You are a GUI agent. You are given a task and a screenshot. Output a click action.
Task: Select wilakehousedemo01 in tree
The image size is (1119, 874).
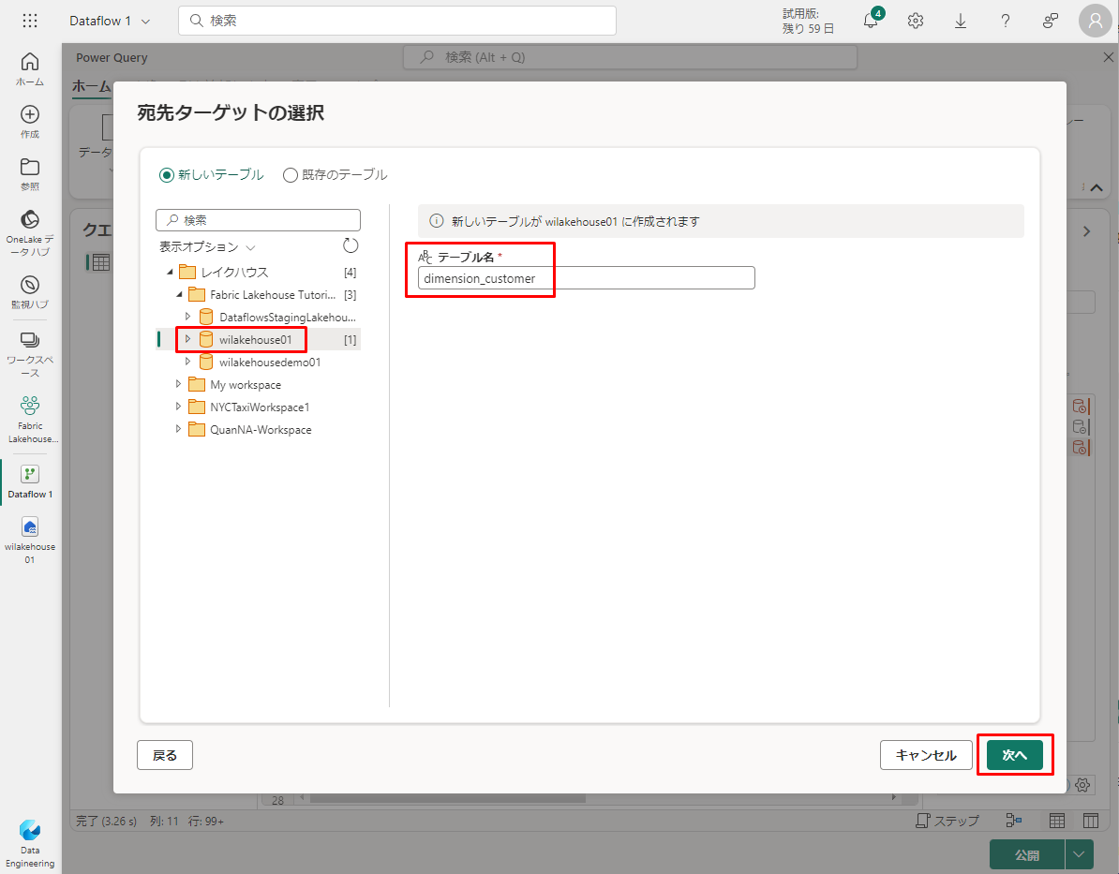270,362
